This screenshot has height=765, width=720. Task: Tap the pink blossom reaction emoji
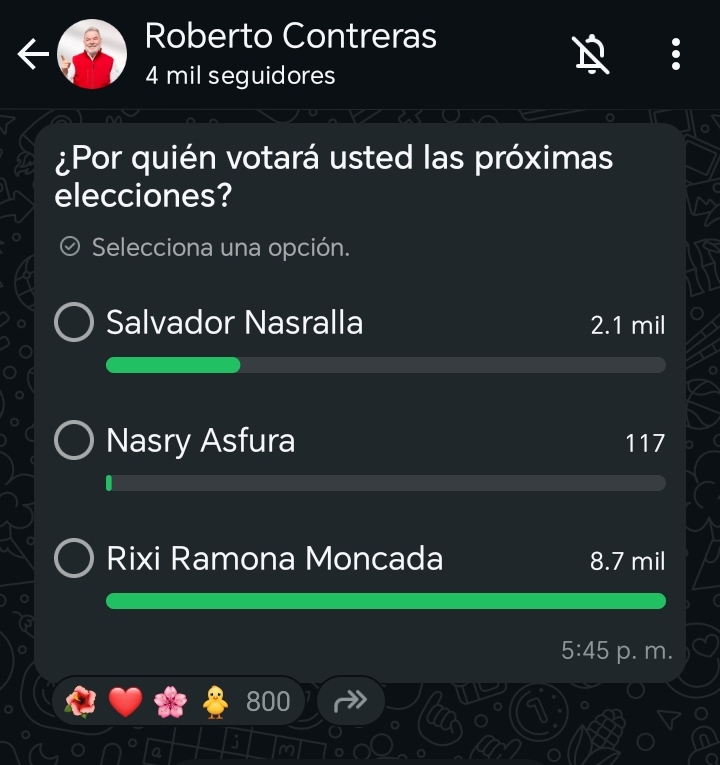(170, 703)
